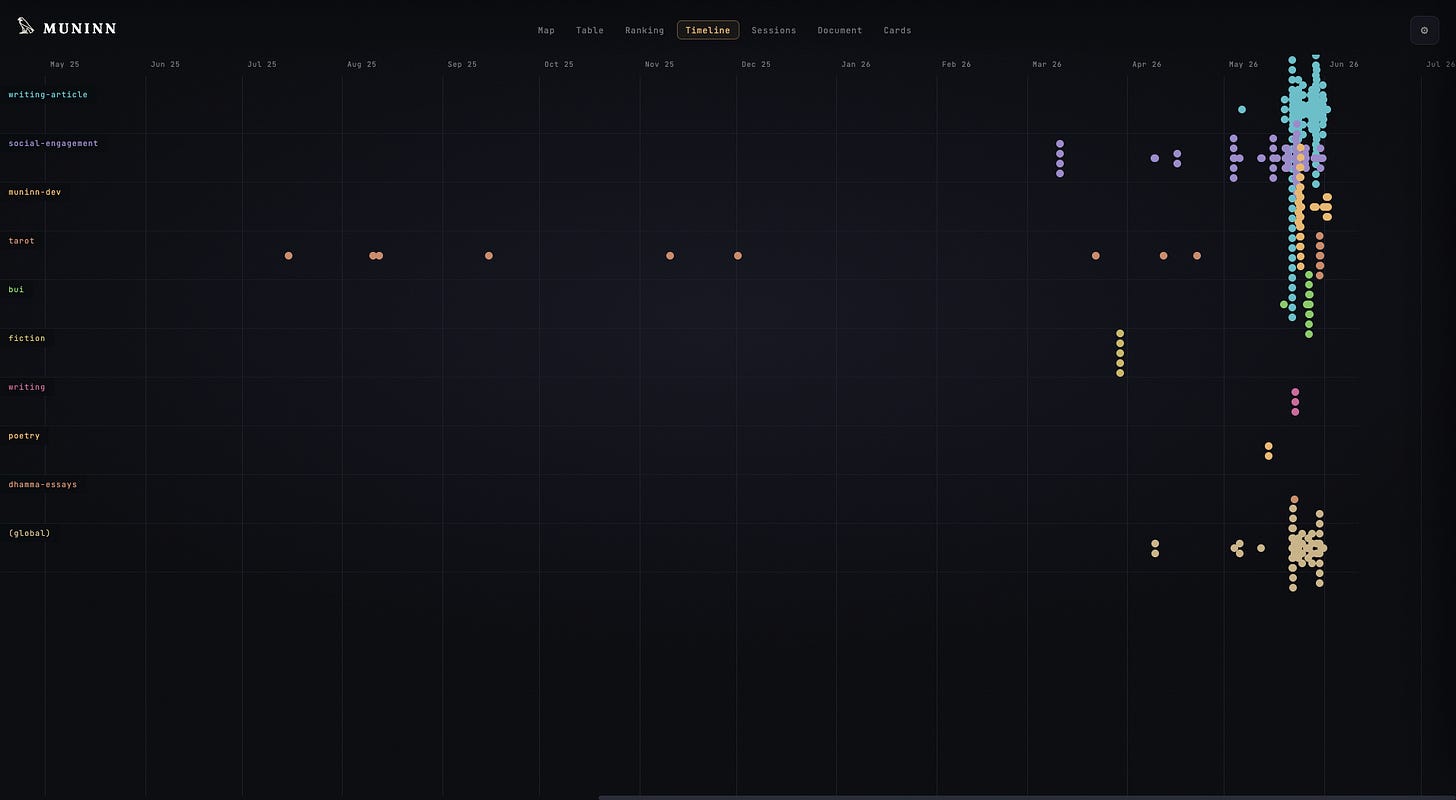This screenshot has height=800, width=1456.
Task: Switch to the Map tab
Action: tap(546, 30)
